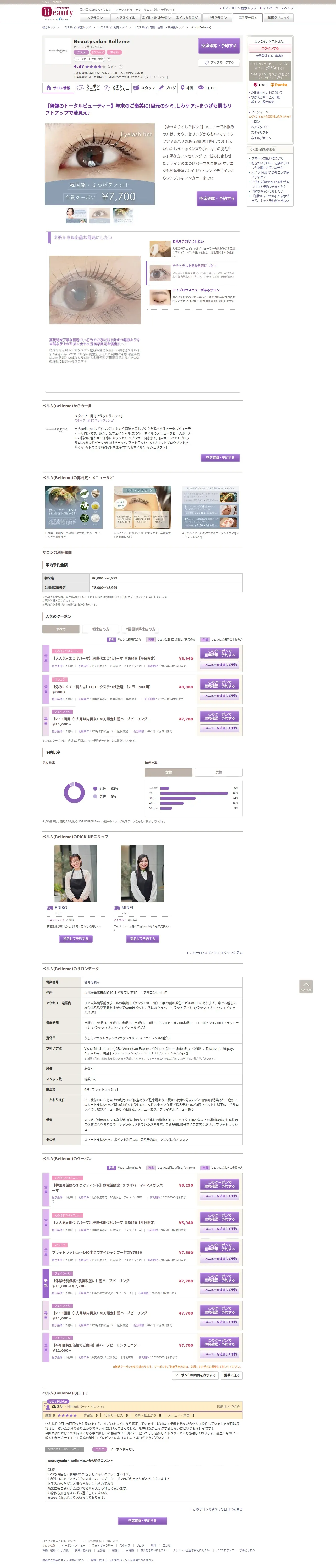Open the 口コミ tab
The width and height of the screenshot is (336, 1568).
[x=207, y=88]
